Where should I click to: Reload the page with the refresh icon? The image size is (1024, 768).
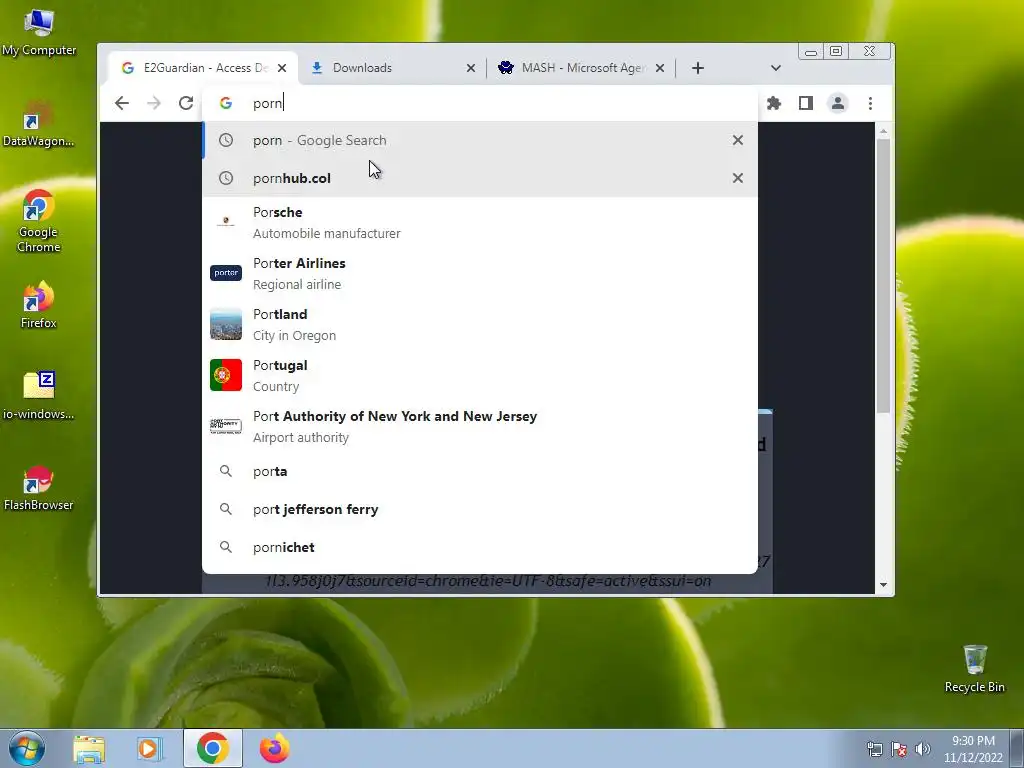pos(186,103)
